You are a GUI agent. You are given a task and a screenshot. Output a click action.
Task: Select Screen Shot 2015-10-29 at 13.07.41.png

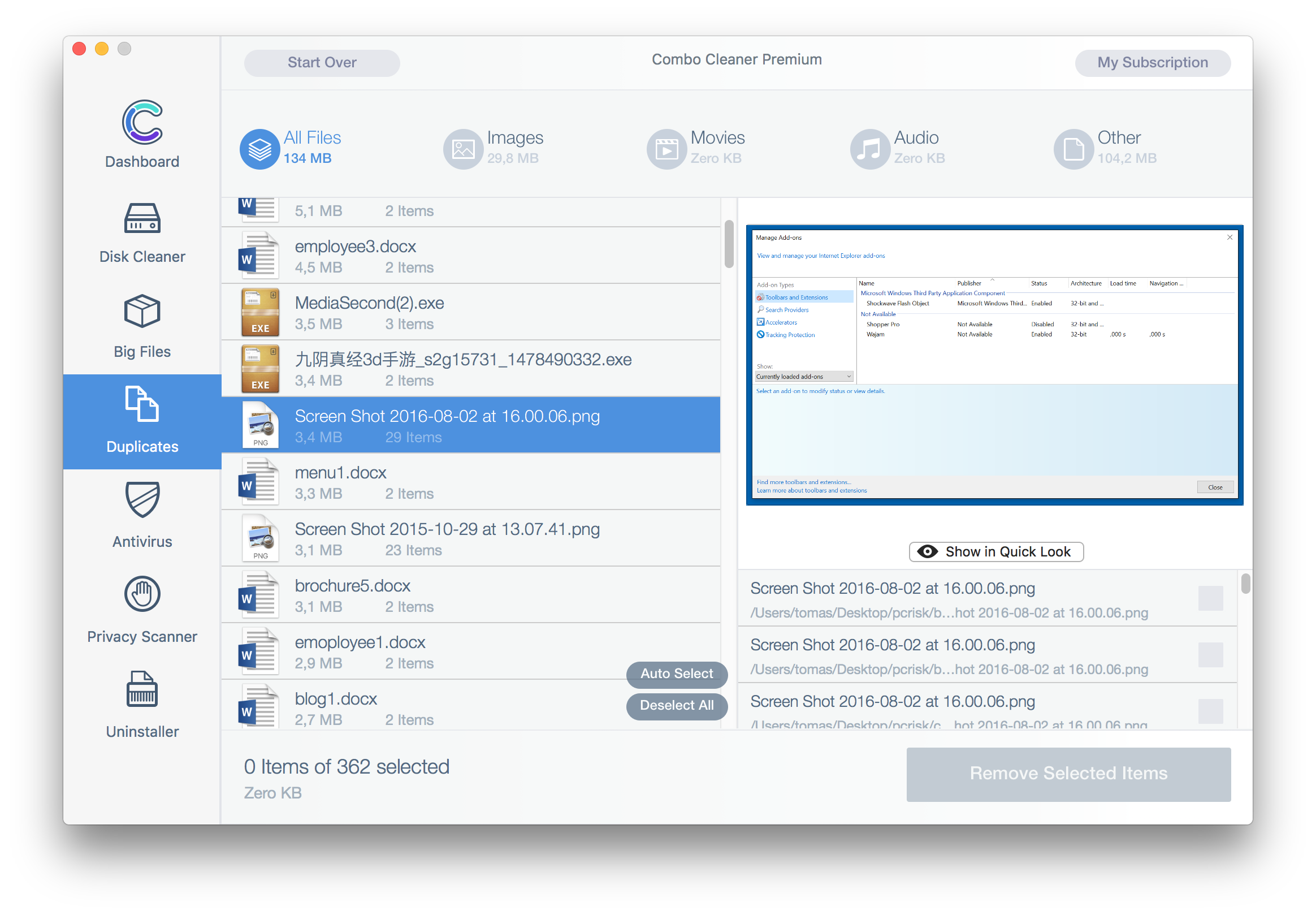(447, 529)
